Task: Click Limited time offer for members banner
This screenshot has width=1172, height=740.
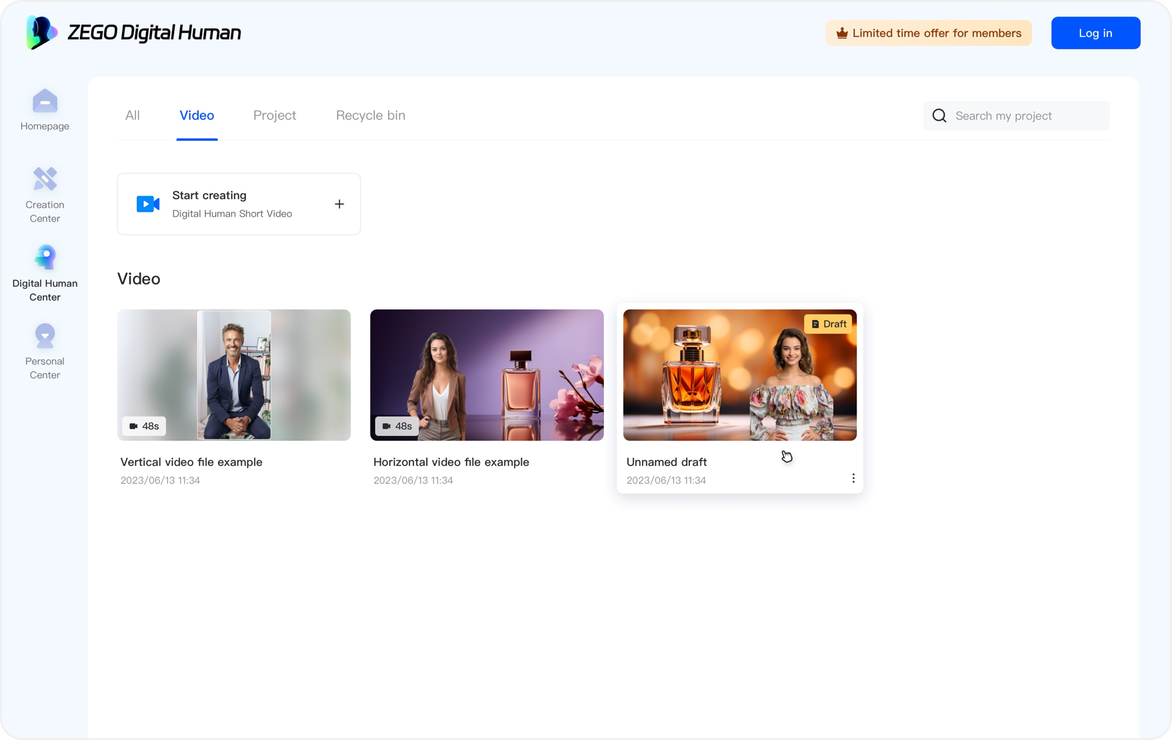Action: pos(928,33)
